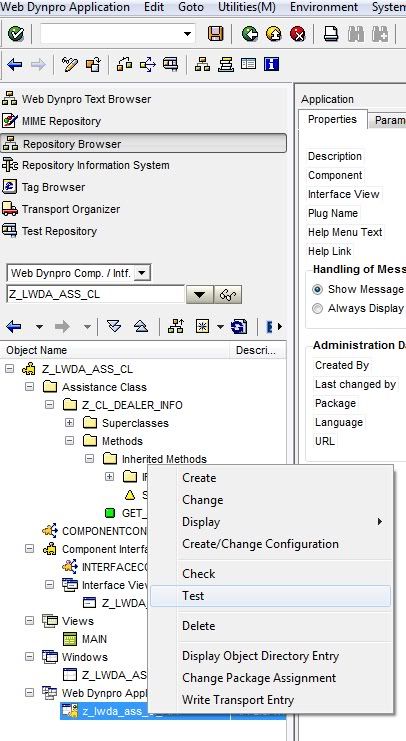This screenshot has width=406, height=741.
Task: Open the Web Dynpro Comp. / Intf. dropdown
Action: pyautogui.click(x=142, y=273)
